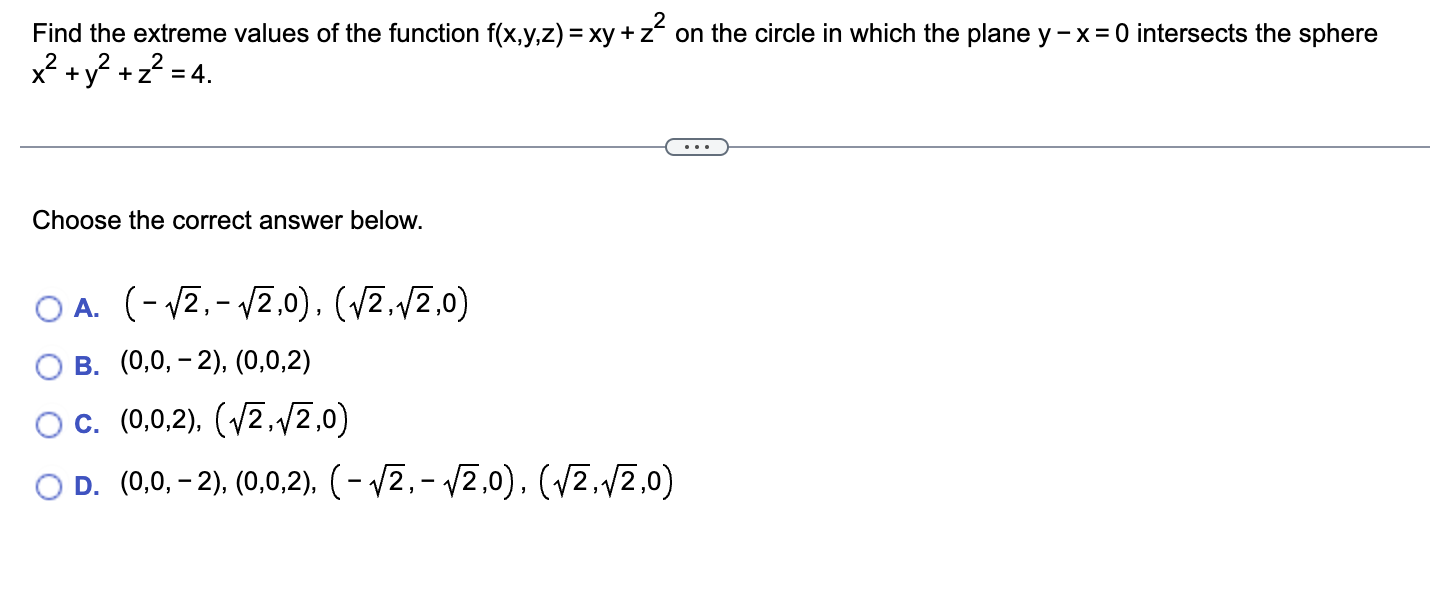Image resolution: width=1440 pixels, height=606 pixels.
Task: Click the bold letter D label
Action: click(x=87, y=485)
